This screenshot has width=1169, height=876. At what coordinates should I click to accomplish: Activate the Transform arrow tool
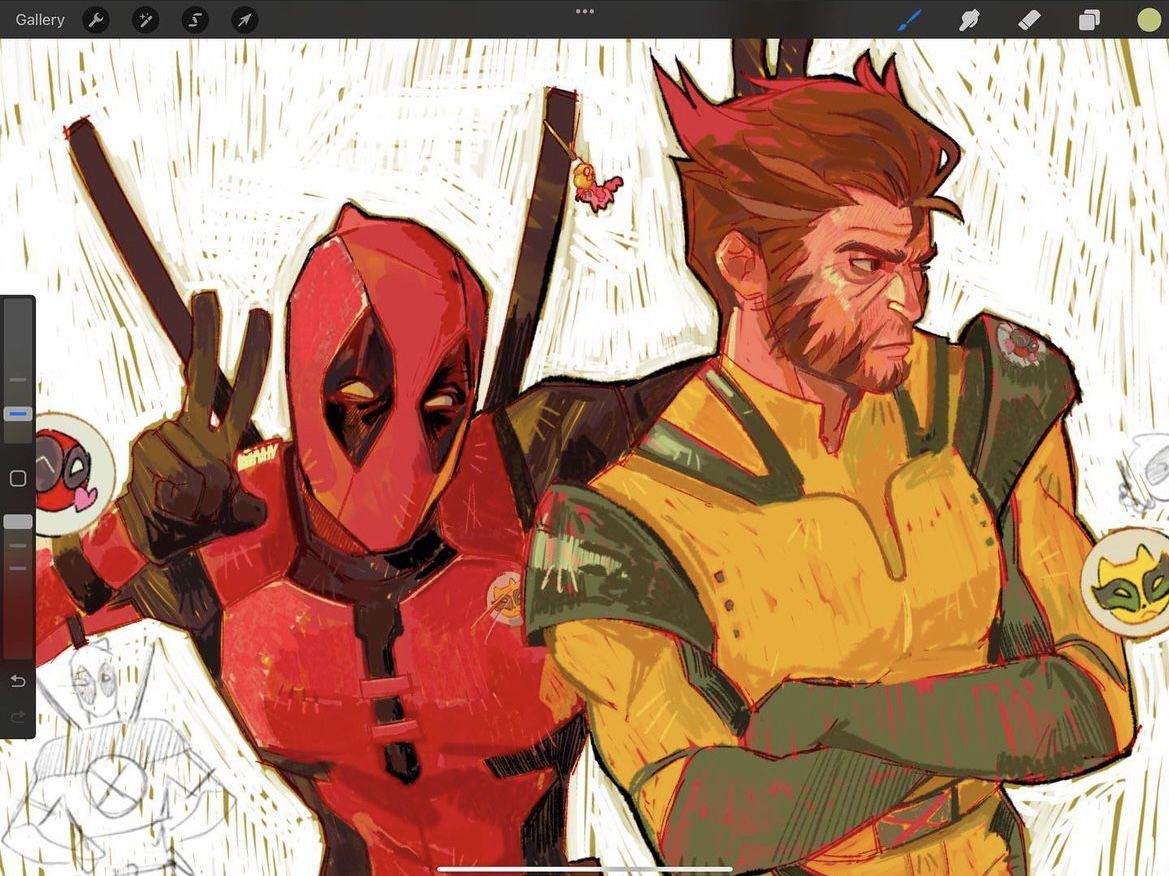[x=245, y=20]
